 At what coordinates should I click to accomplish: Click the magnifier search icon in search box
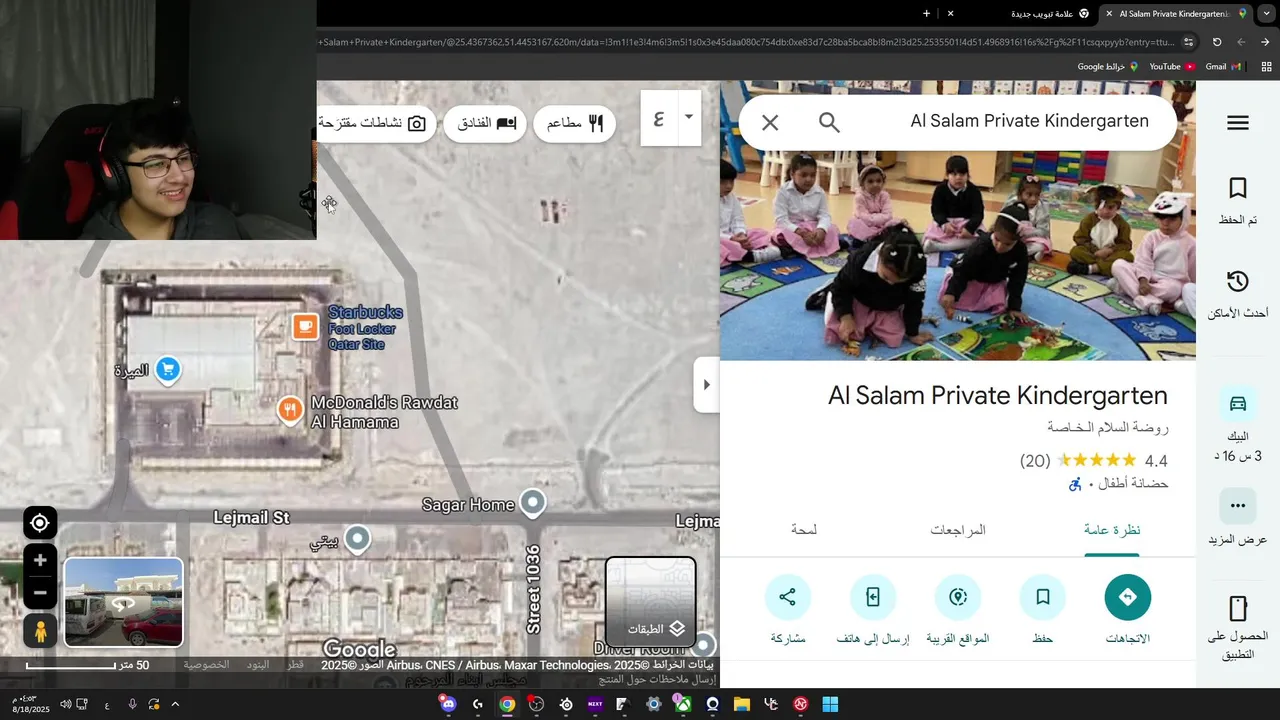(x=829, y=122)
